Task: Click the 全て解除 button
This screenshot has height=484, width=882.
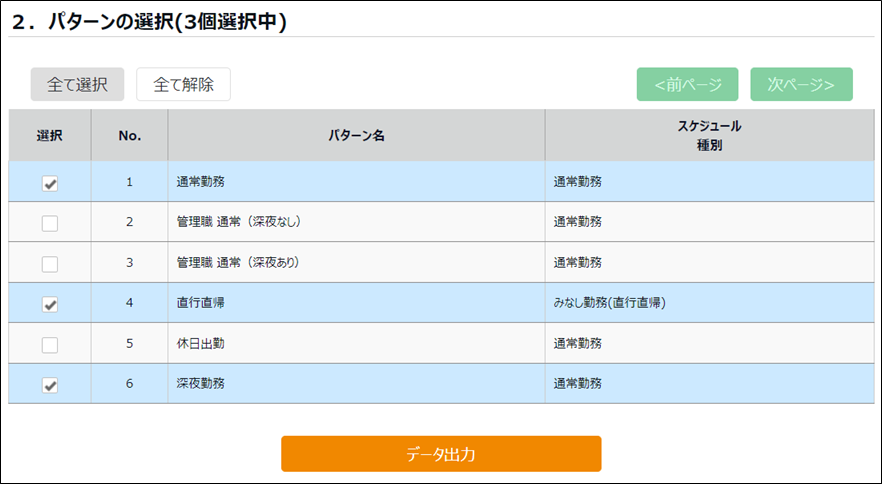Action: click(183, 84)
